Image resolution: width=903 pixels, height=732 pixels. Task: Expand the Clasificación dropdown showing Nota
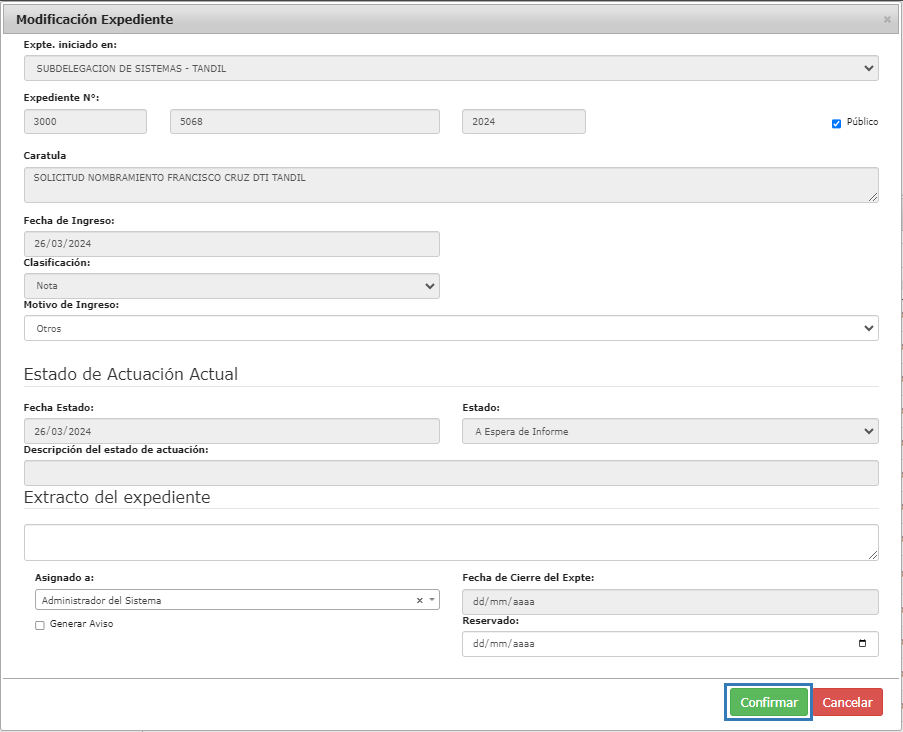231,286
